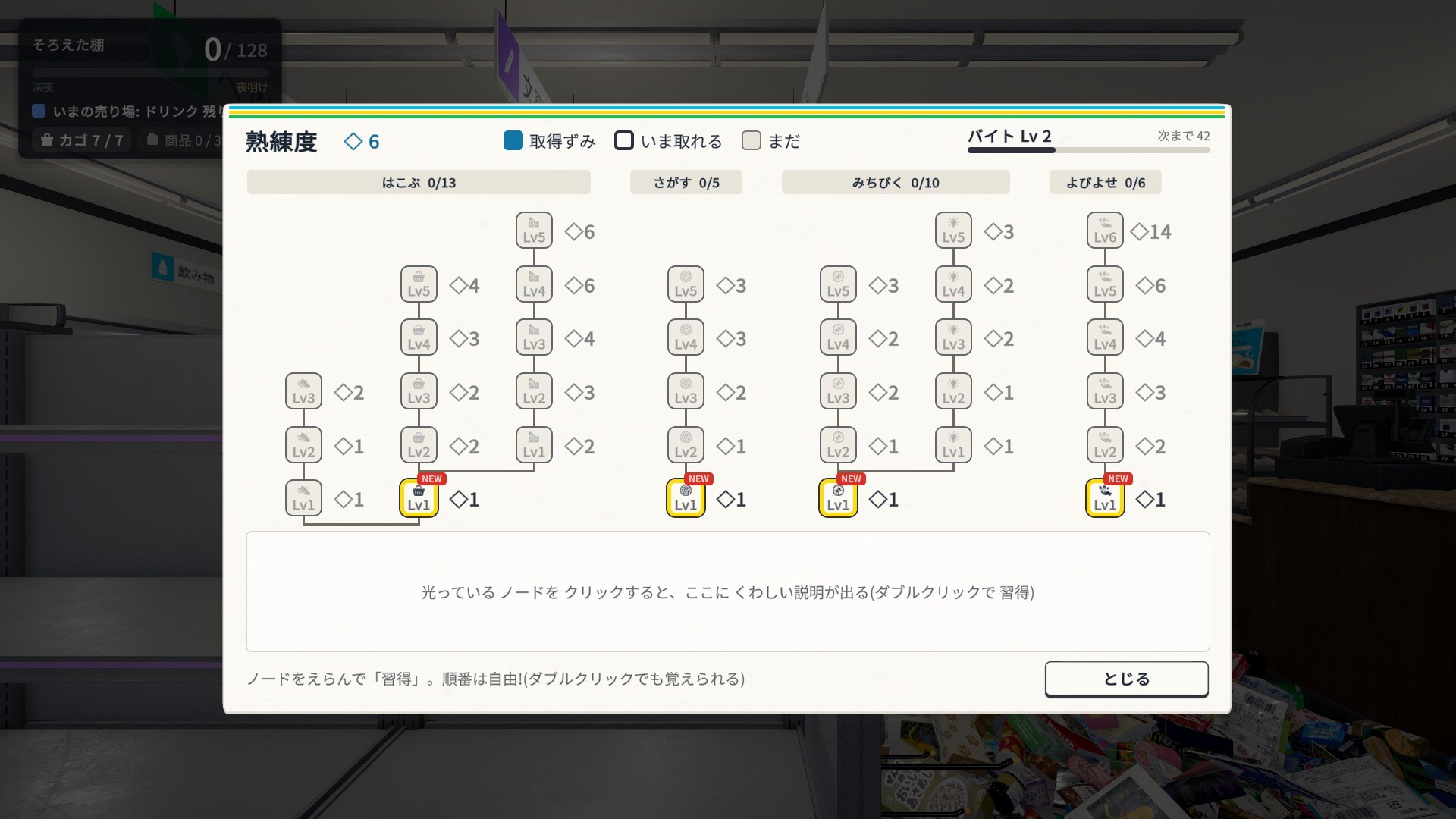Select the warehouse Lv3 node in はこぶ
Image resolution: width=1456 pixels, height=819 pixels.
point(534,337)
